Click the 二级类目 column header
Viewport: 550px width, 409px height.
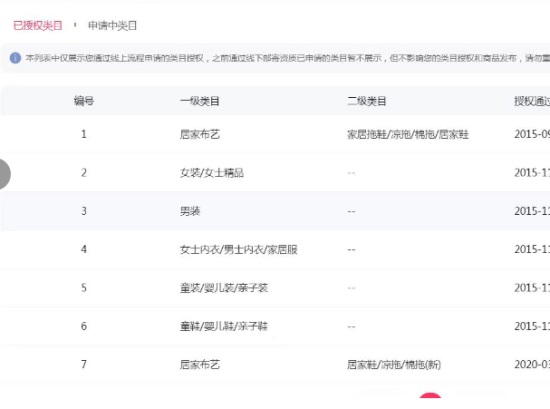coord(367,101)
